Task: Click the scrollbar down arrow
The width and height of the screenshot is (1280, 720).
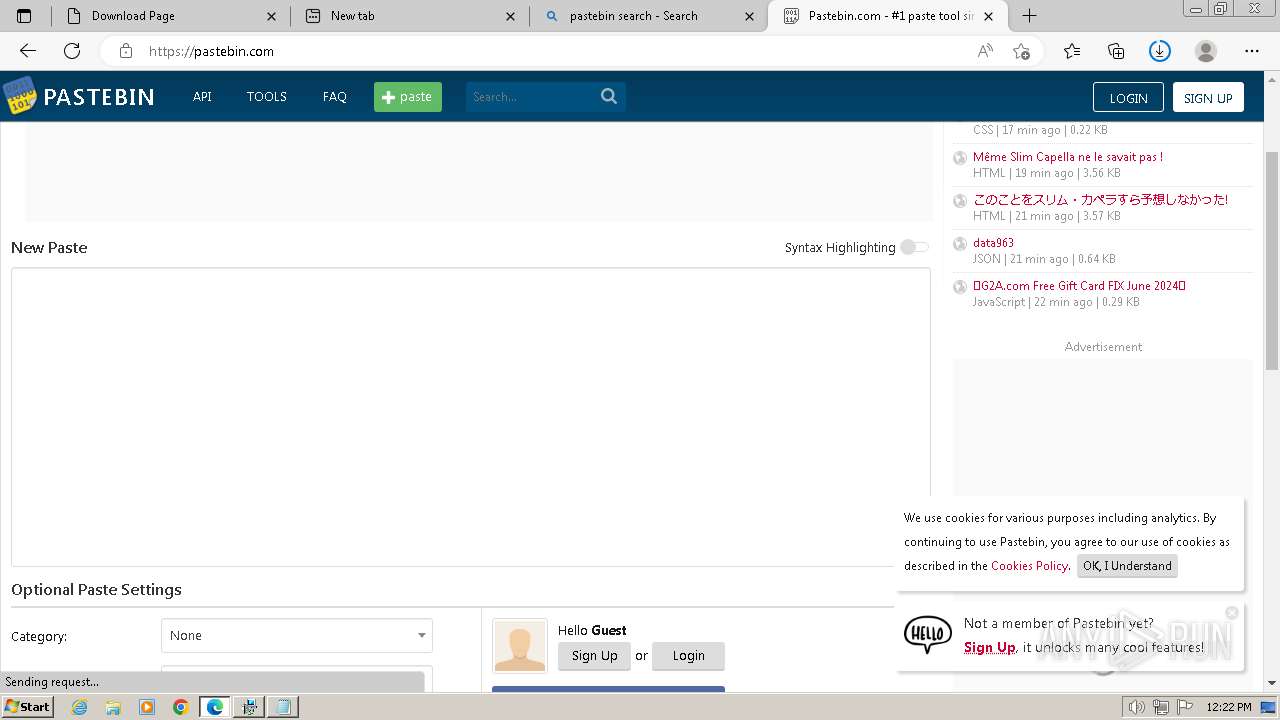Action: [x=1272, y=683]
